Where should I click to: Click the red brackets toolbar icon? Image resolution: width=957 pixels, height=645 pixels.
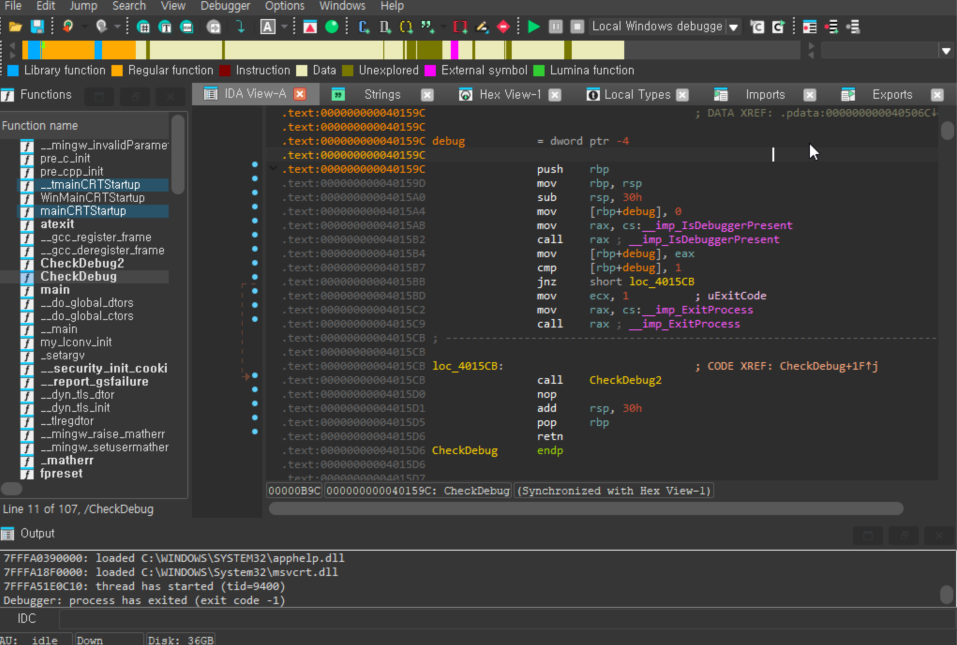tap(460, 27)
